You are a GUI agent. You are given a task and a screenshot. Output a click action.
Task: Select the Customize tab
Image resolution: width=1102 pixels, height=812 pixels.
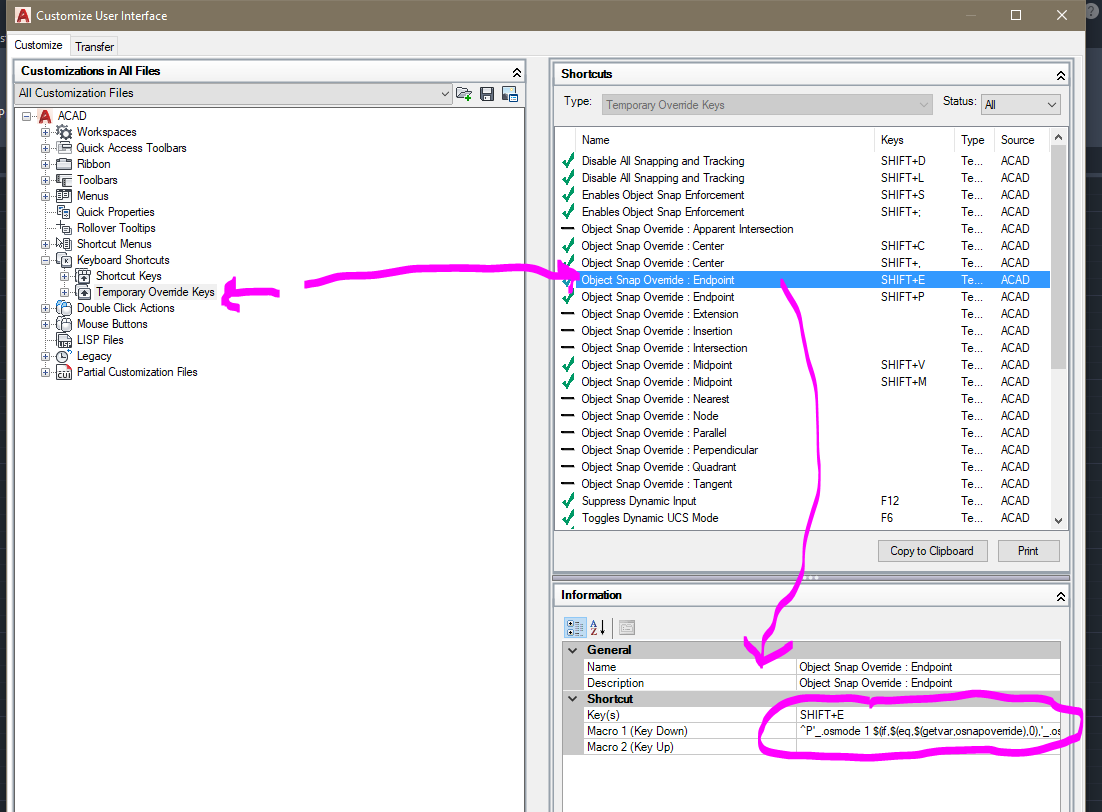tap(39, 46)
